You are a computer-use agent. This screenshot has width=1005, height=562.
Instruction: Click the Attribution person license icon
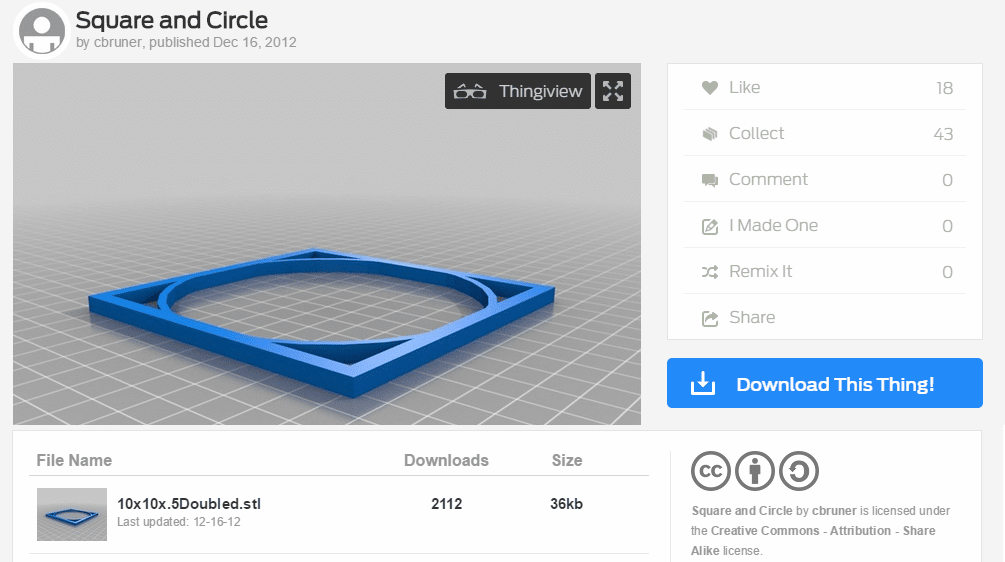[754, 471]
